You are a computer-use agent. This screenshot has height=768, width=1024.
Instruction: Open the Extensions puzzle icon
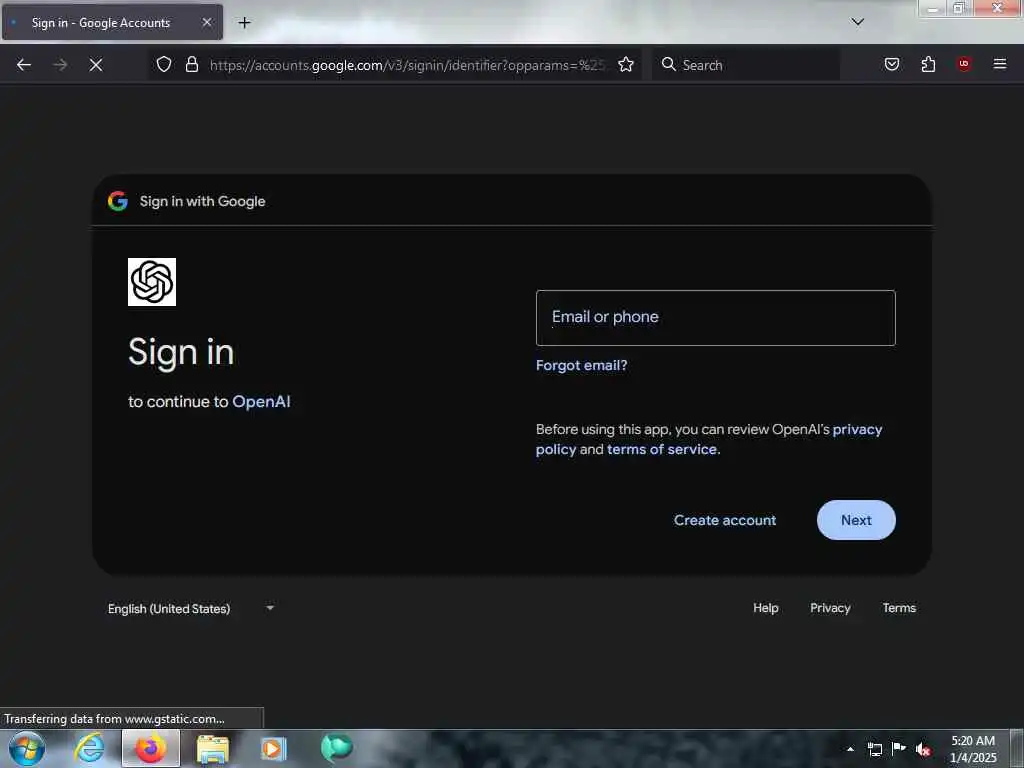coord(928,64)
